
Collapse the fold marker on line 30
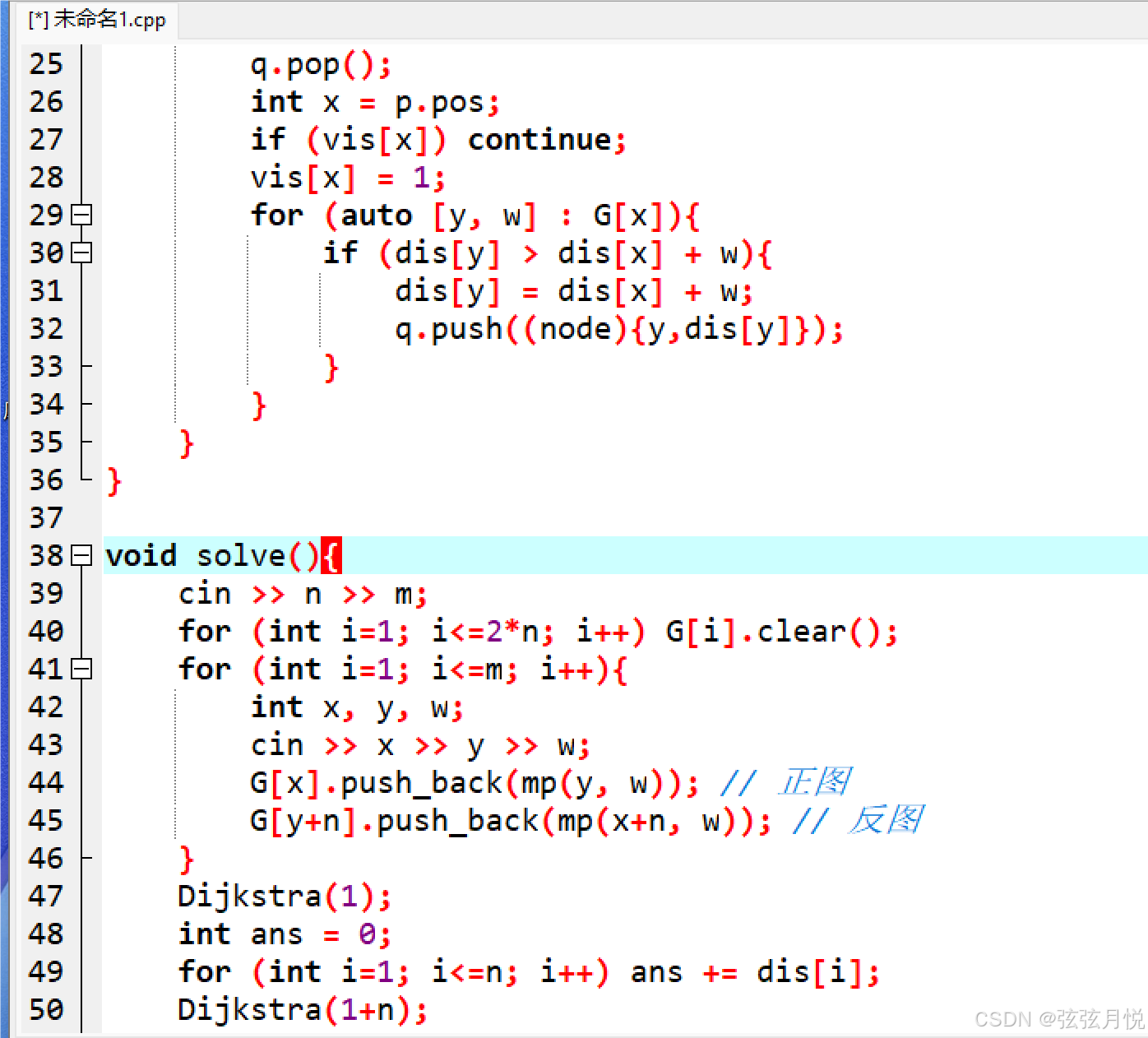pyautogui.click(x=80, y=253)
